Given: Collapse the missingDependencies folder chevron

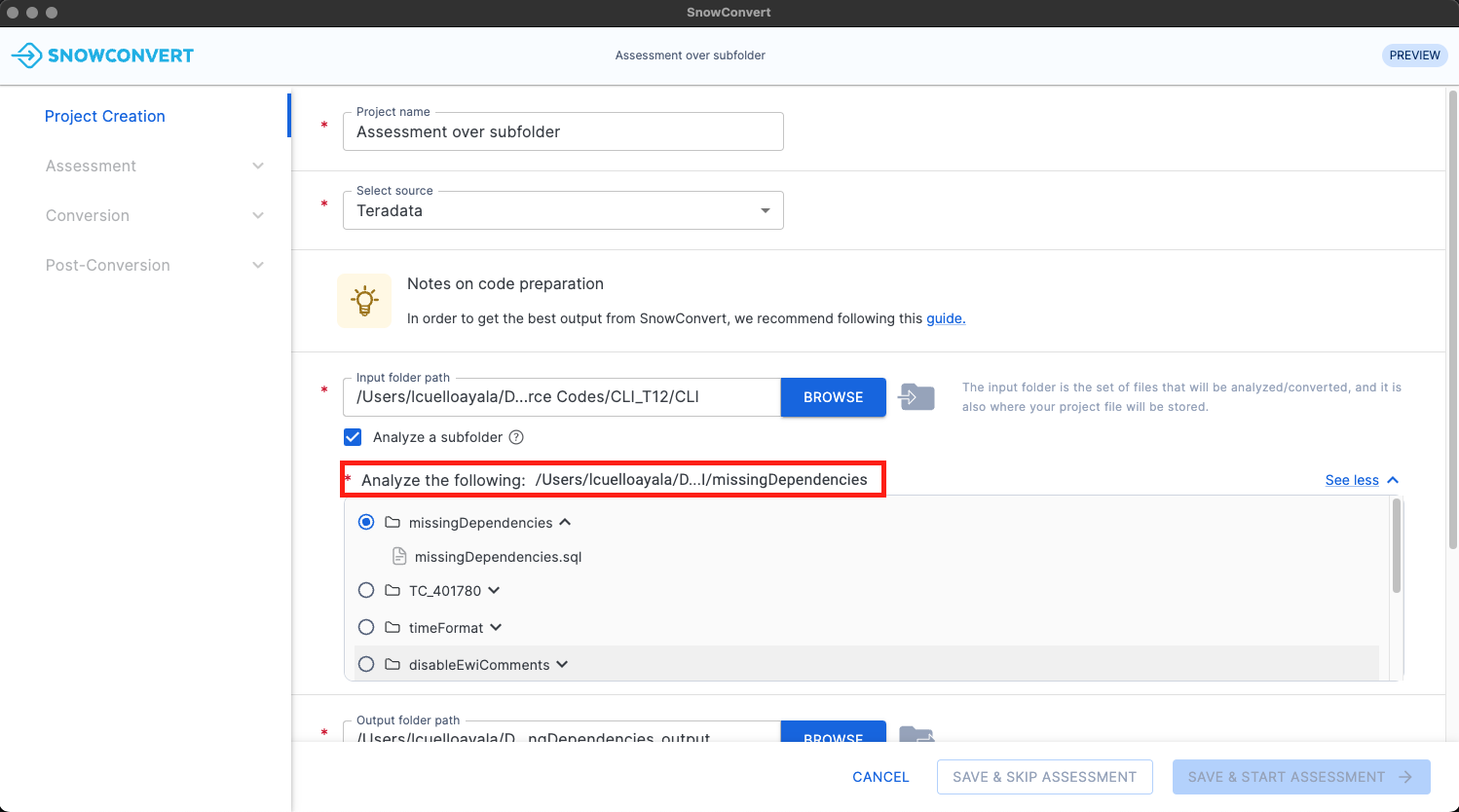Looking at the screenshot, I should pos(565,523).
